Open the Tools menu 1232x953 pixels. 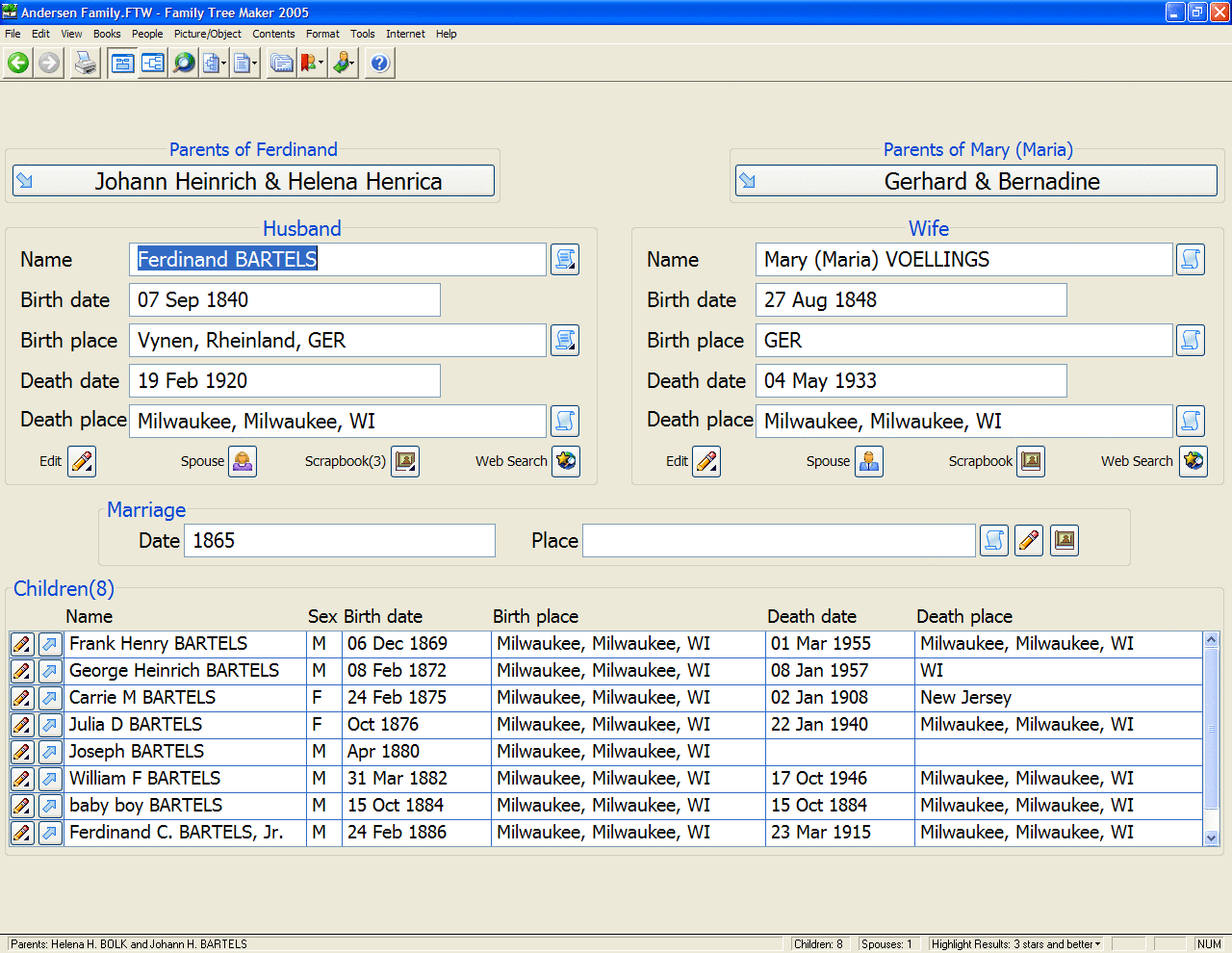point(363,34)
